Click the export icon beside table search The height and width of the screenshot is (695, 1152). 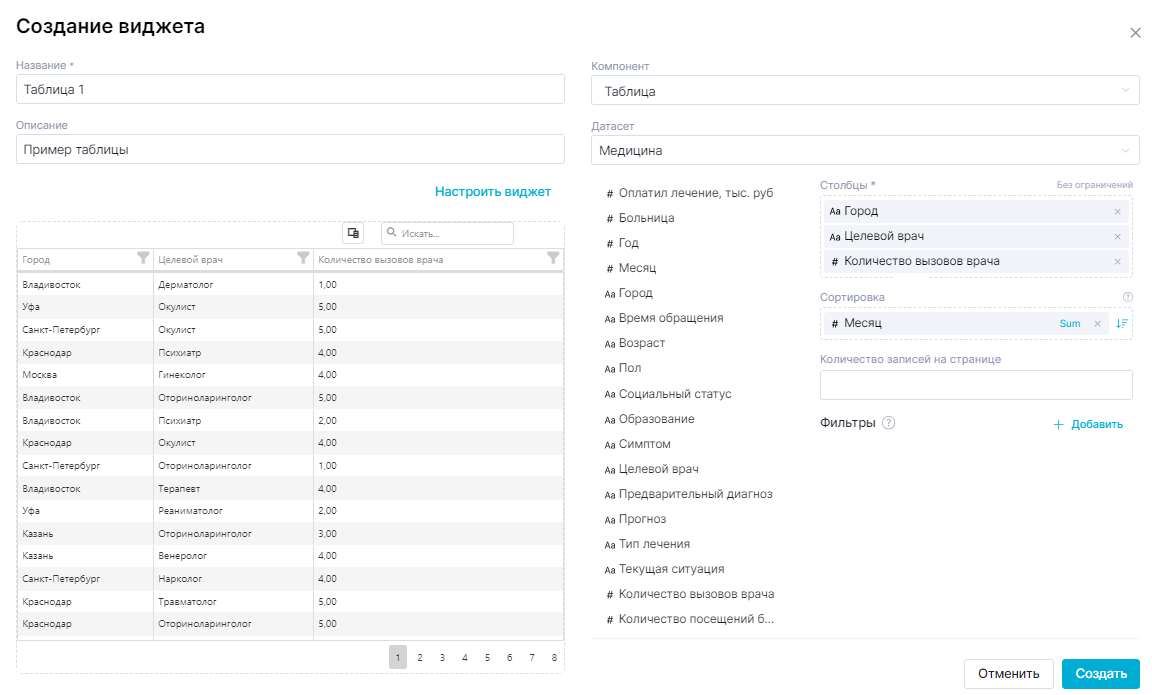pos(353,233)
